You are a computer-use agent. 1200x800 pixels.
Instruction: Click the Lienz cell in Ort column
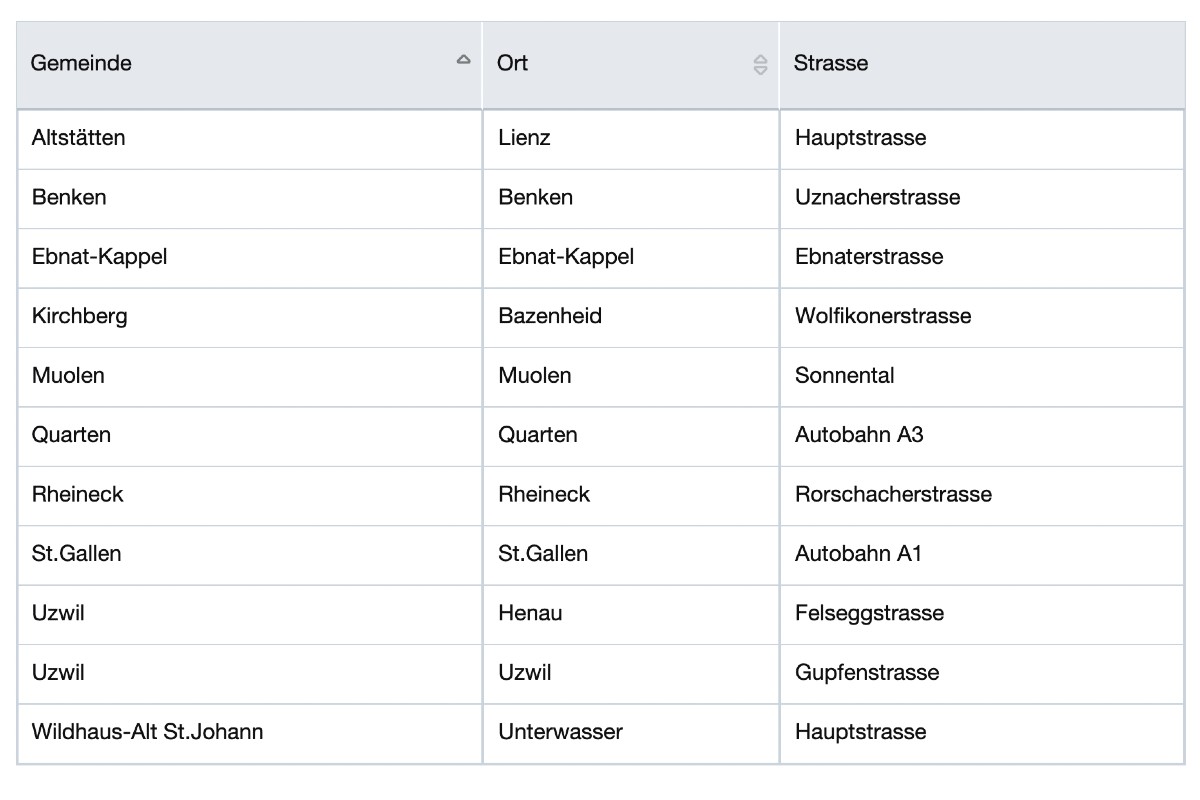[x=524, y=138]
